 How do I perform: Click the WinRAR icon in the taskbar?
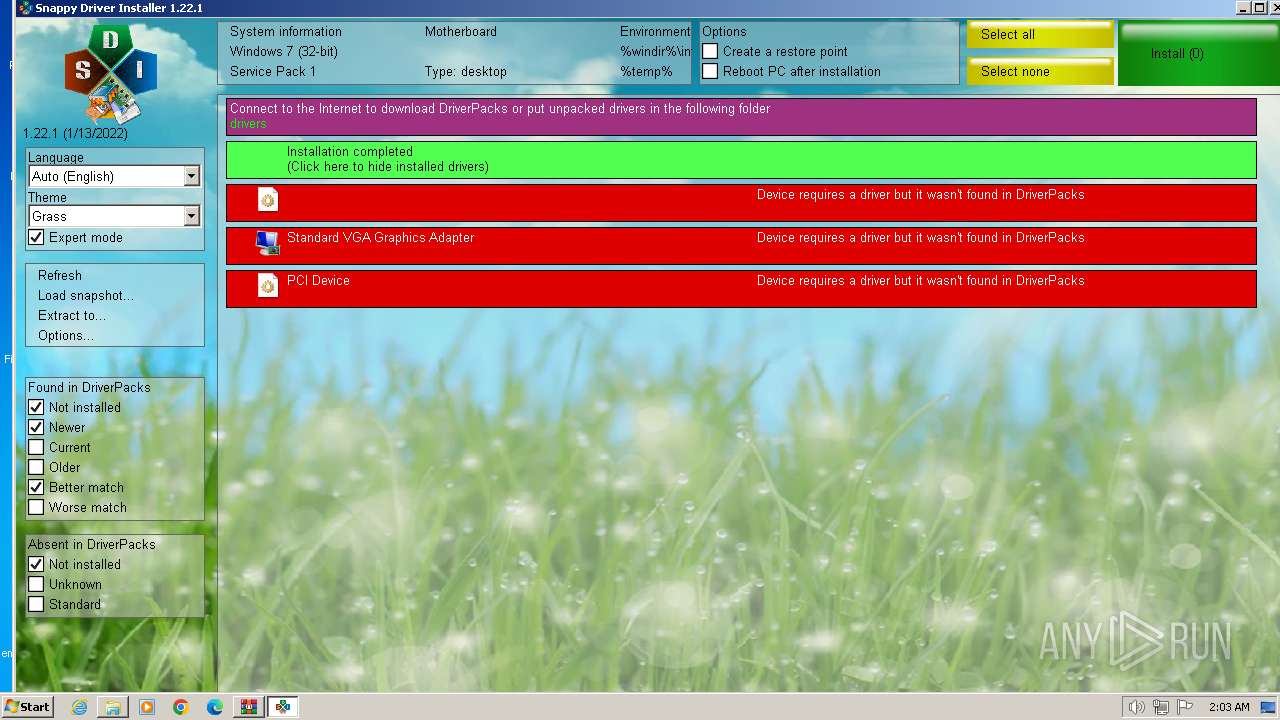tap(247, 707)
